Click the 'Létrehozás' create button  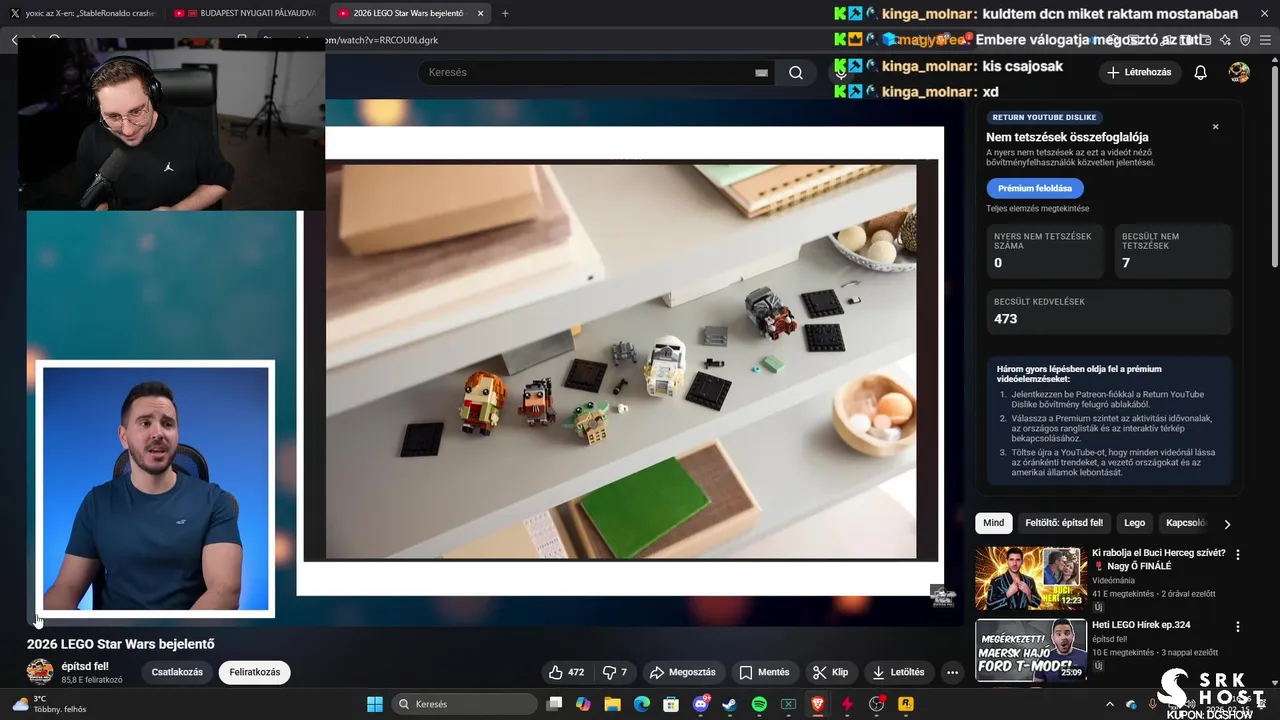pyautogui.click(x=1139, y=72)
